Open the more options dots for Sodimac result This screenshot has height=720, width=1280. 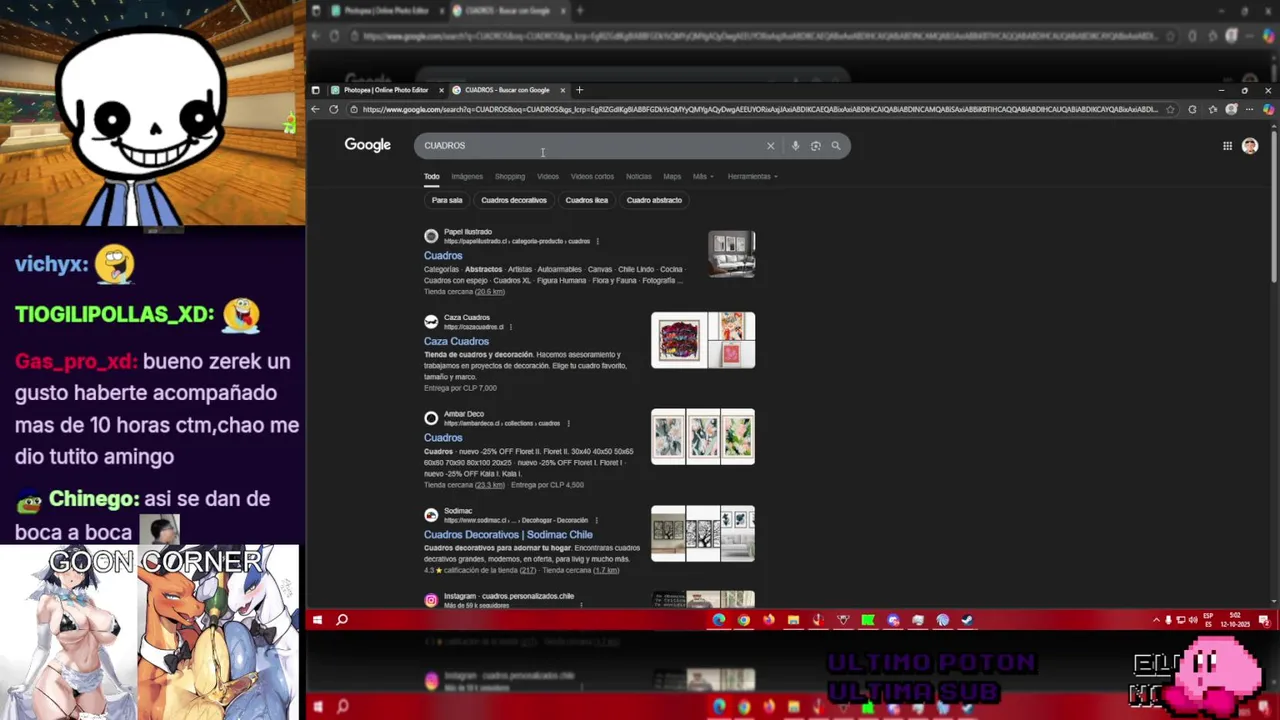coord(597,520)
